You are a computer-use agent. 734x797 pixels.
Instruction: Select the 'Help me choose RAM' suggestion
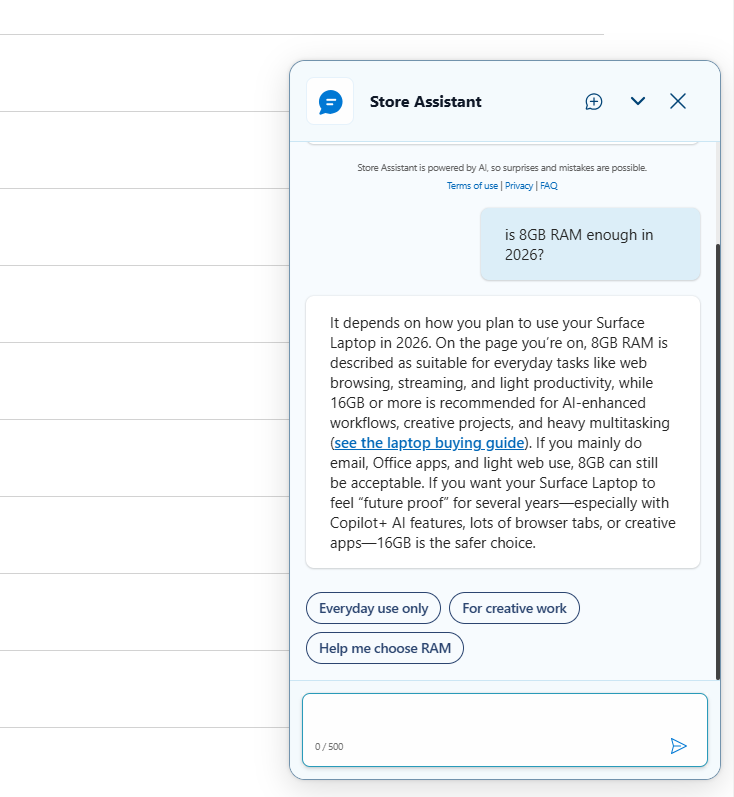pos(385,649)
